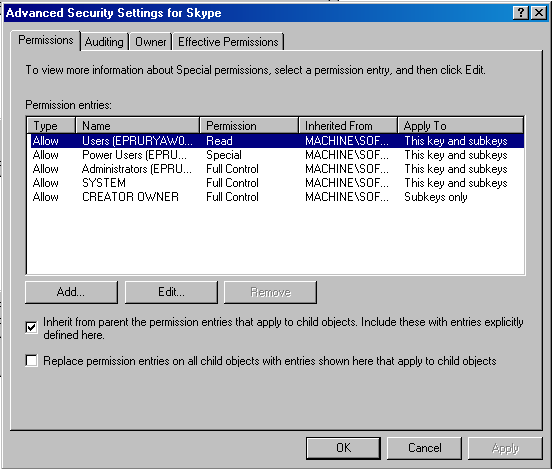Open the Effective Permissions tab
Screen dimensions: 553x469
pos(228,42)
